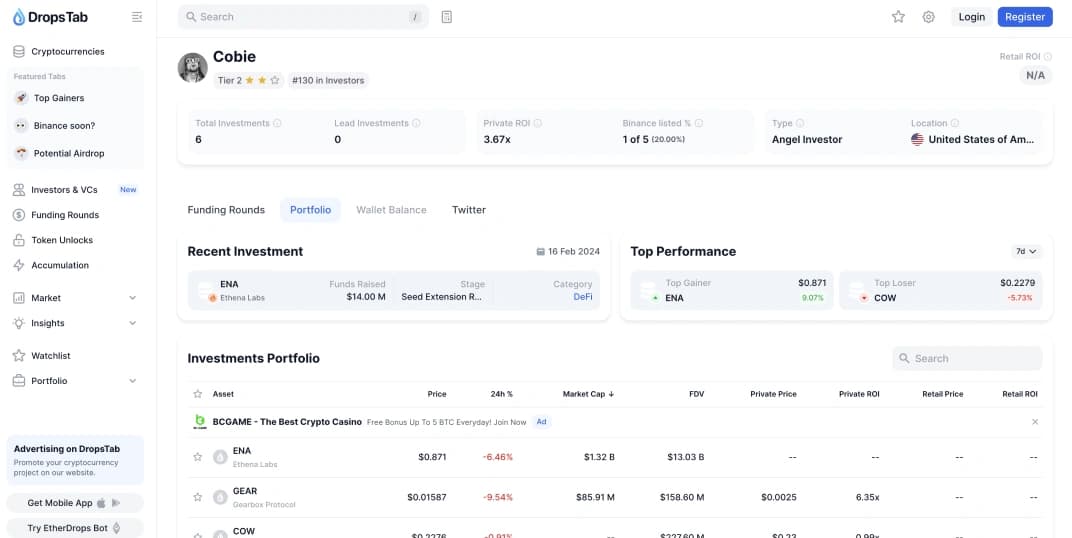Expand the Insights sidebar section
The width and height of the screenshot is (1072, 538).
pyautogui.click(x=133, y=323)
